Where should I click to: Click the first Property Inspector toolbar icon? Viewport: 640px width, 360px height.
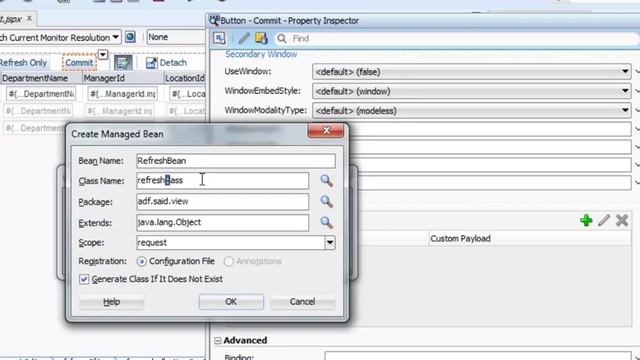[219, 38]
